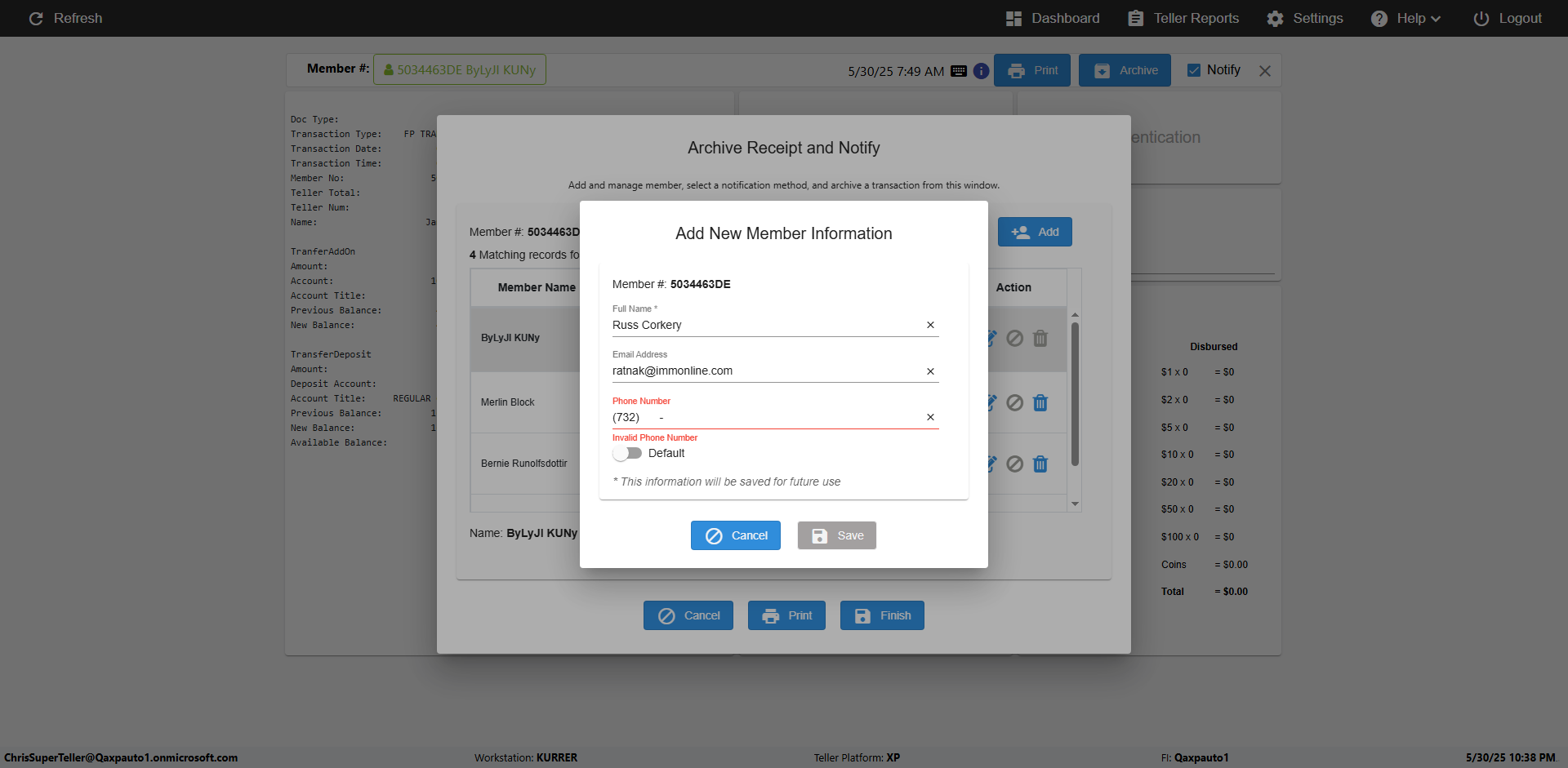Viewport: 1568px width, 768px height.
Task: Click Cancel in Archive Receipt dialog
Action: pyautogui.click(x=688, y=615)
